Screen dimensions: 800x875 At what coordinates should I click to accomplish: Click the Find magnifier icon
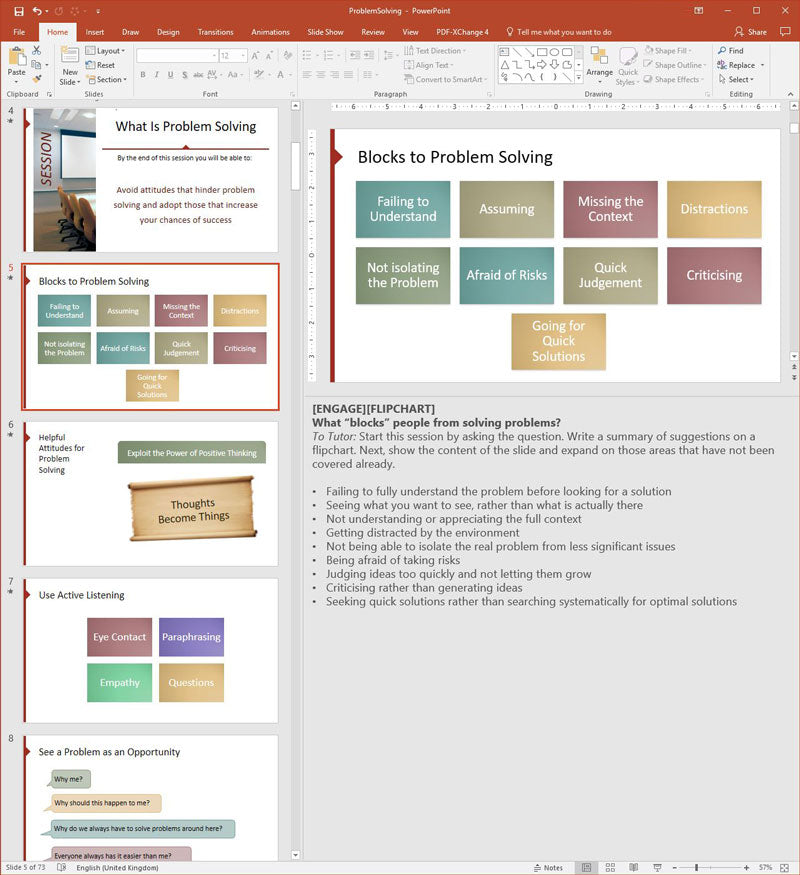click(722, 51)
